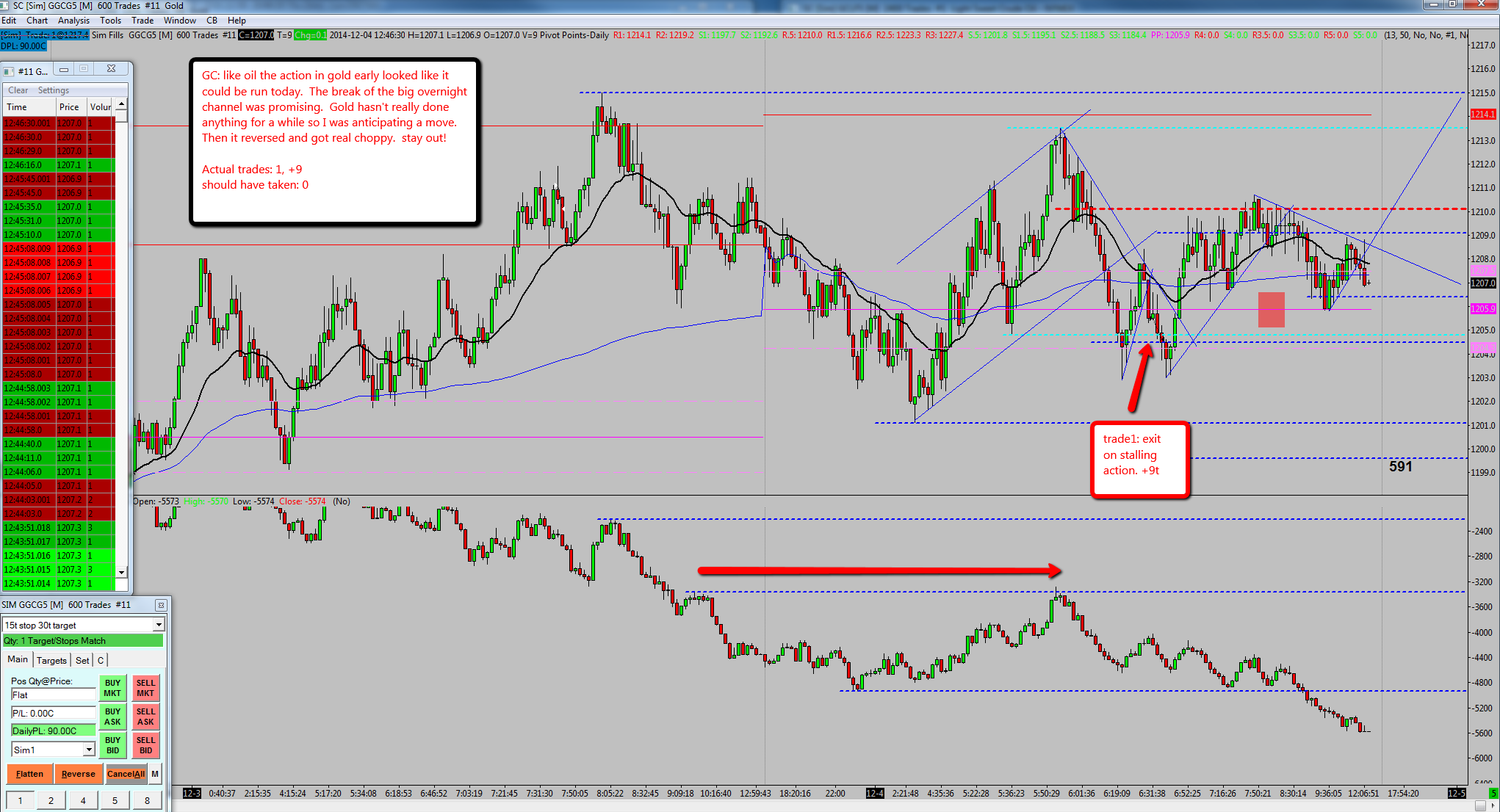Expand the Sim1 account dropdown
The width and height of the screenshot is (1500, 812).
(89, 750)
